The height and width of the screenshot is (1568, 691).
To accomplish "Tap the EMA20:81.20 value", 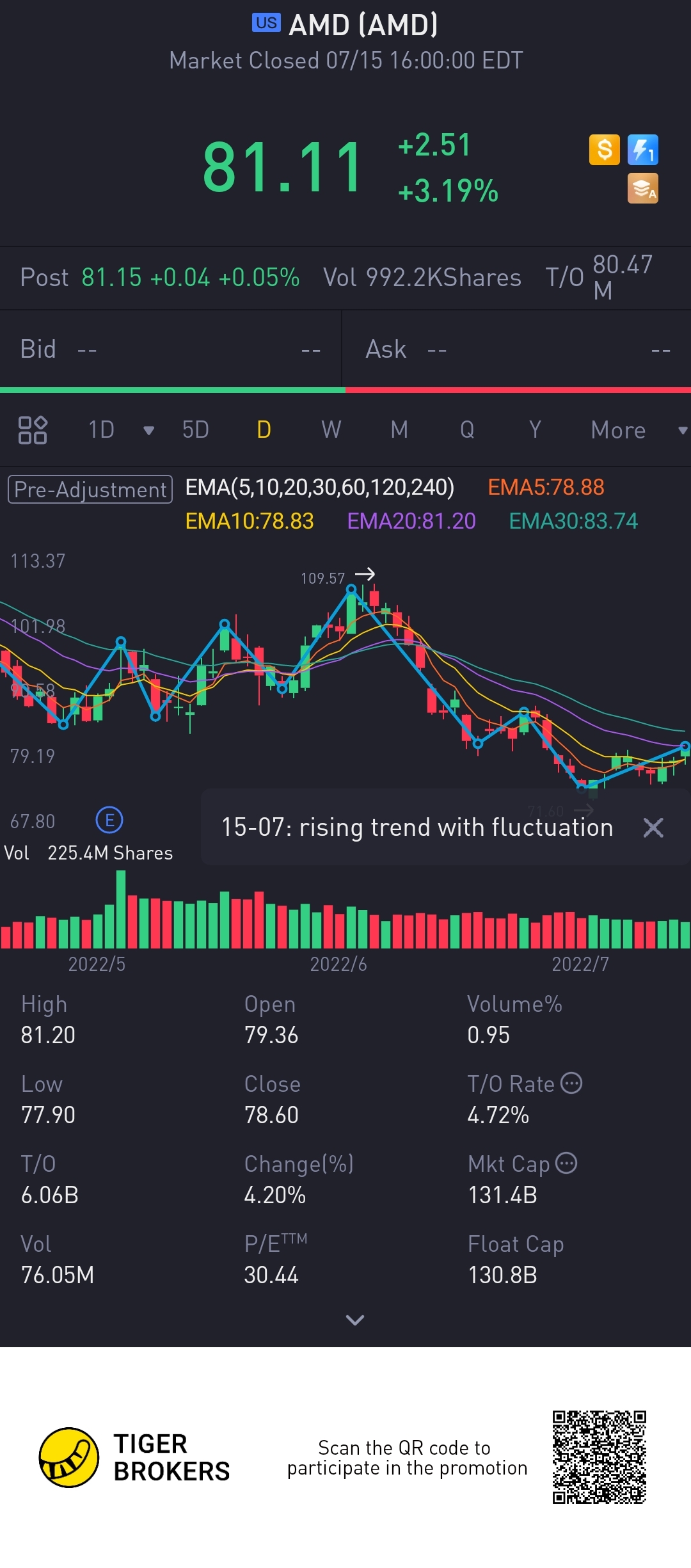I will click(411, 522).
